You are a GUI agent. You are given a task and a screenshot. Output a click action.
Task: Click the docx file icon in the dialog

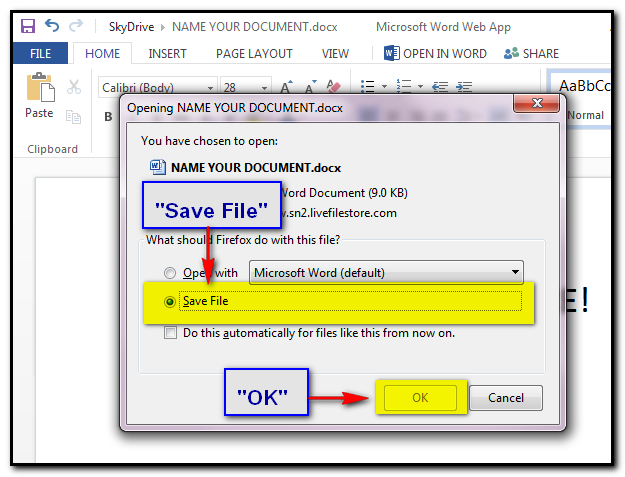pos(158,167)
